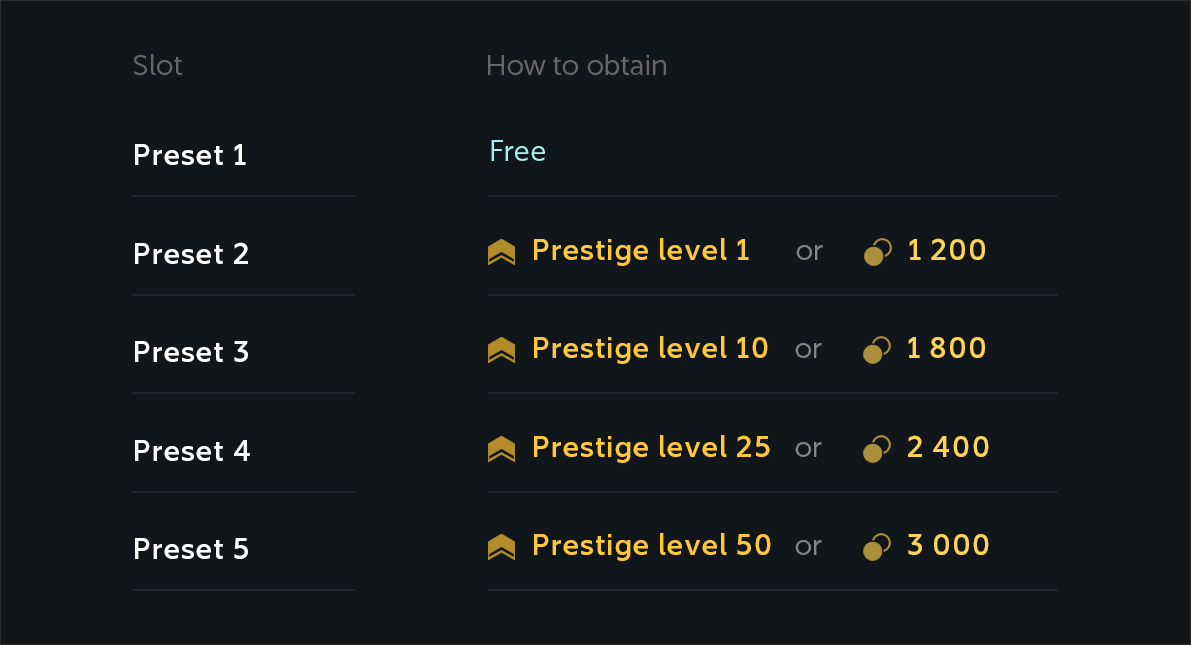Screen dimensions: 1191x645
Task: Click the Prestige level 10 requirement text
Action: pos(650,348)
